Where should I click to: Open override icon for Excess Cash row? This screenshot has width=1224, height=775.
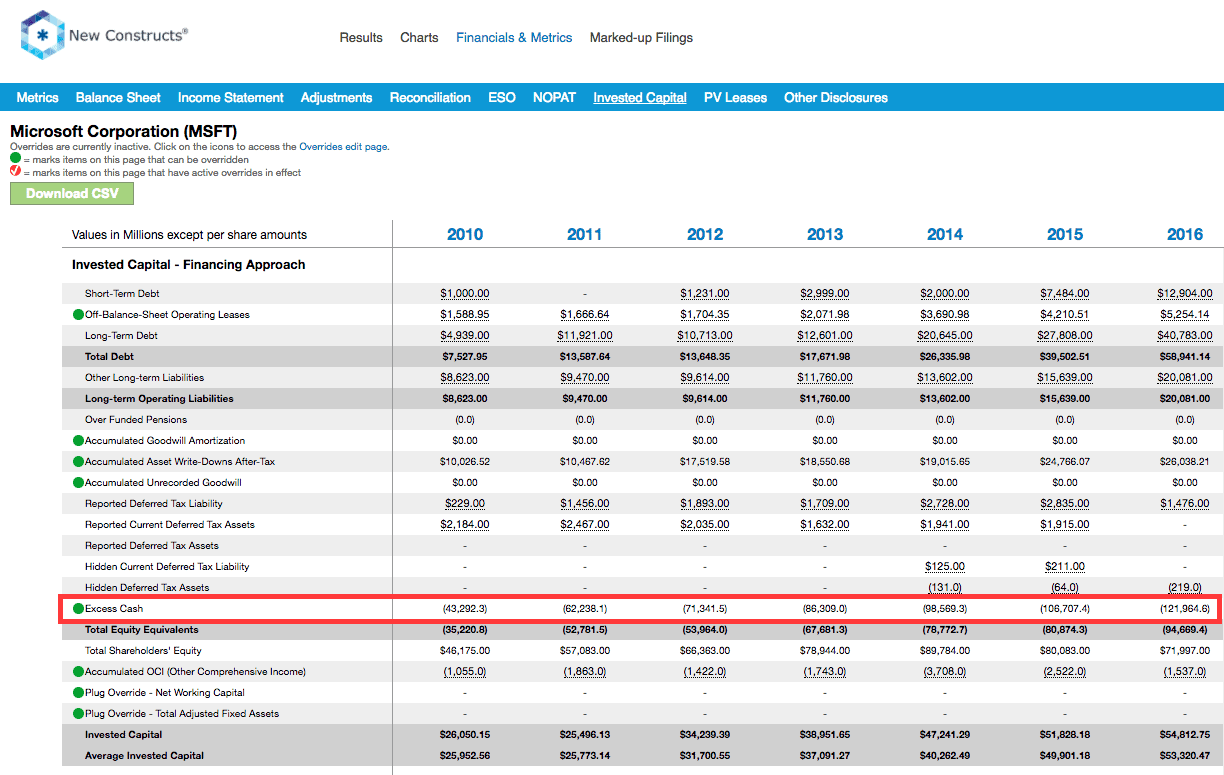[x=78, y=609]
